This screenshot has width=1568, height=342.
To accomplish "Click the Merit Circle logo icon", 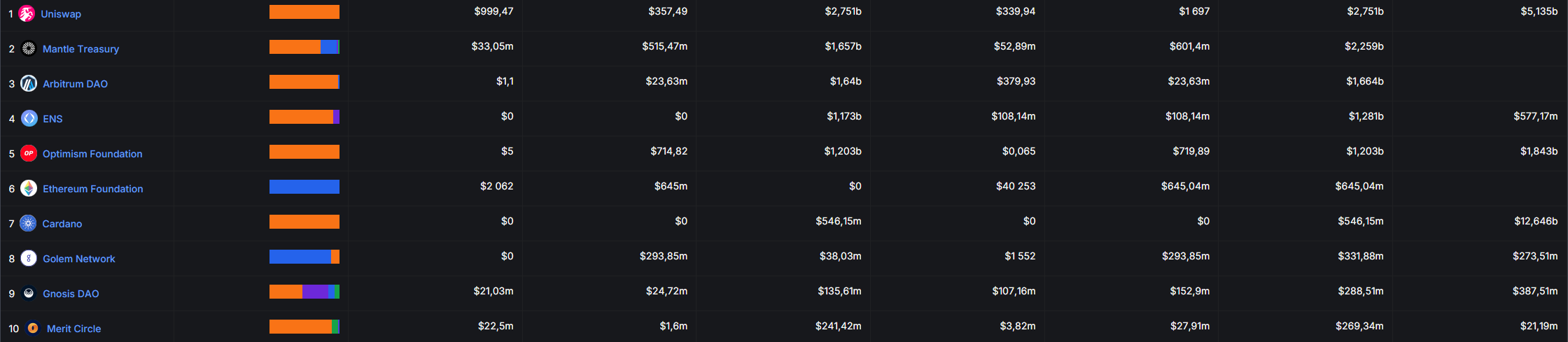I will [33, 328].
